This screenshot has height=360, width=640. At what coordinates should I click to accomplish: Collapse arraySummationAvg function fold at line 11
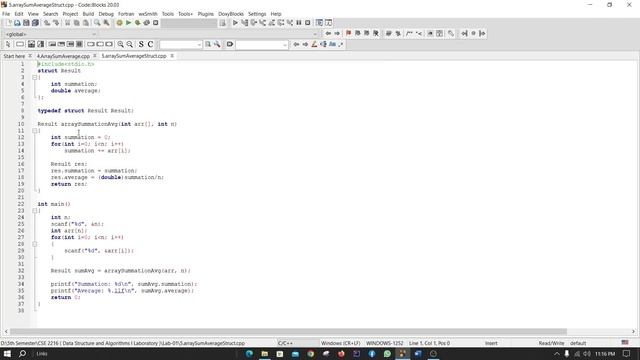point(35,131)
